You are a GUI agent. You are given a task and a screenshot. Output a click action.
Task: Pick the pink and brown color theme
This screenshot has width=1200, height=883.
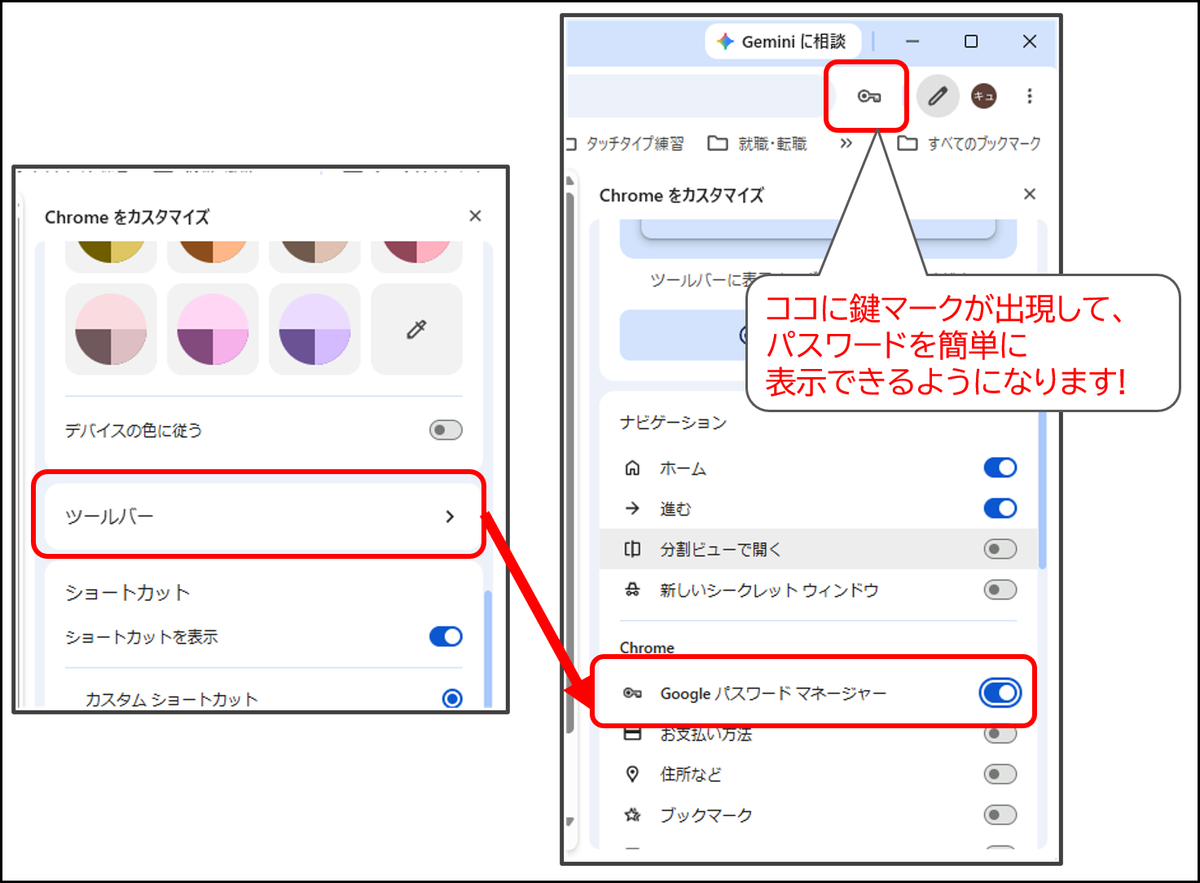coord(111,329)
